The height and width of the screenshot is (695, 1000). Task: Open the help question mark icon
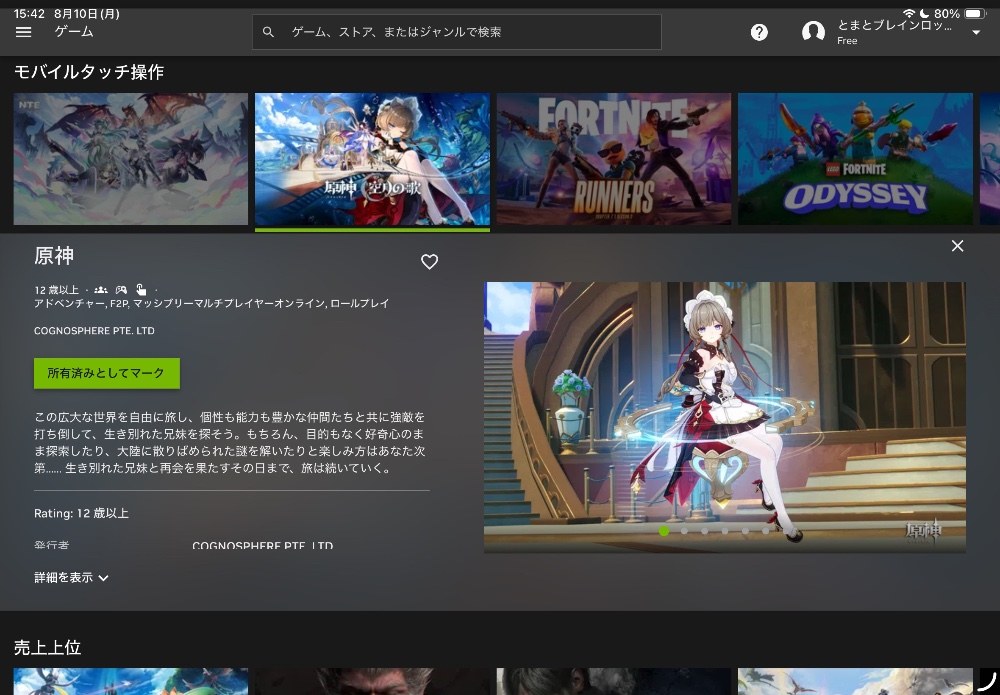tap(759, 32)
